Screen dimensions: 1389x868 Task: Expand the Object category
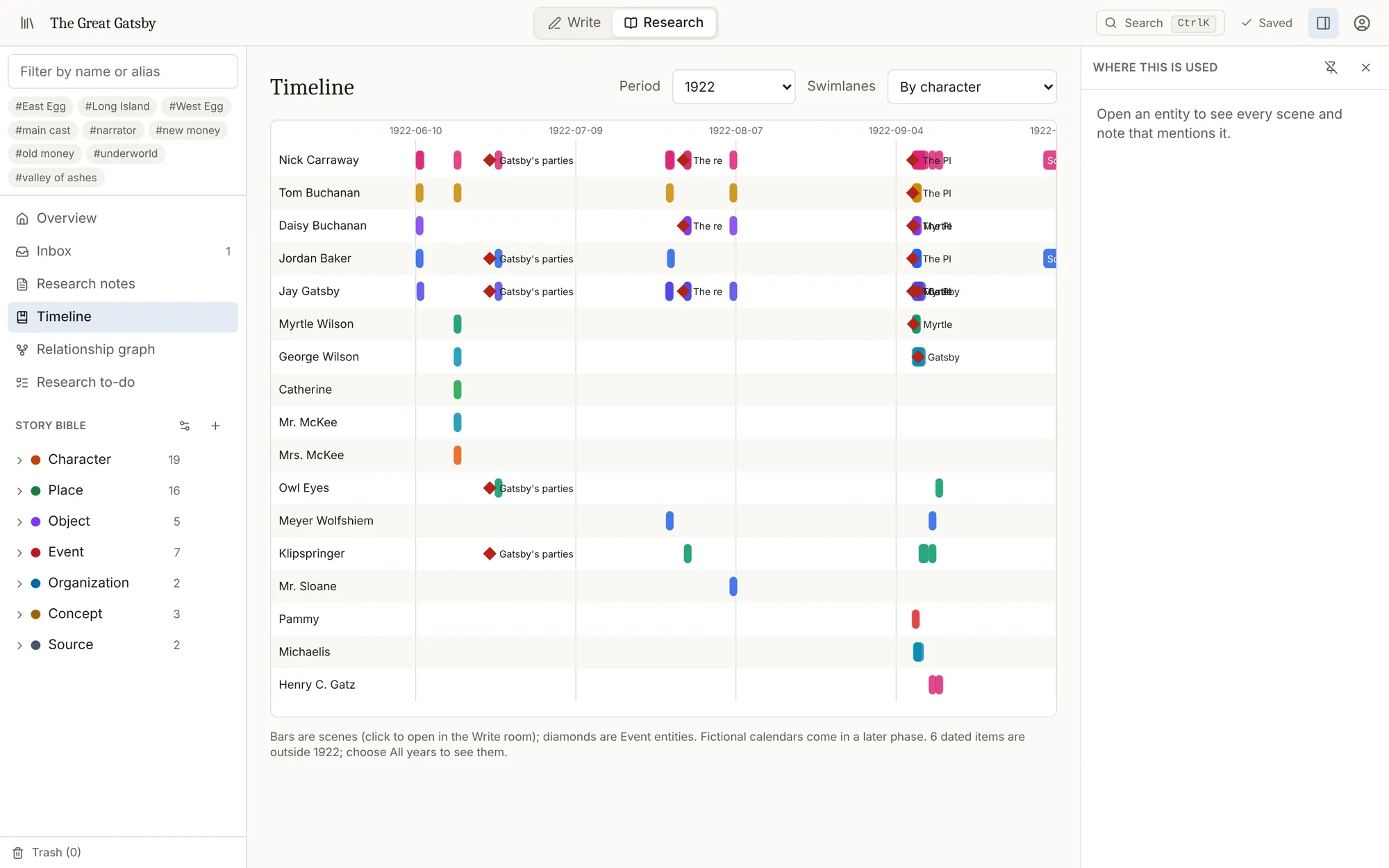point(19,521)
